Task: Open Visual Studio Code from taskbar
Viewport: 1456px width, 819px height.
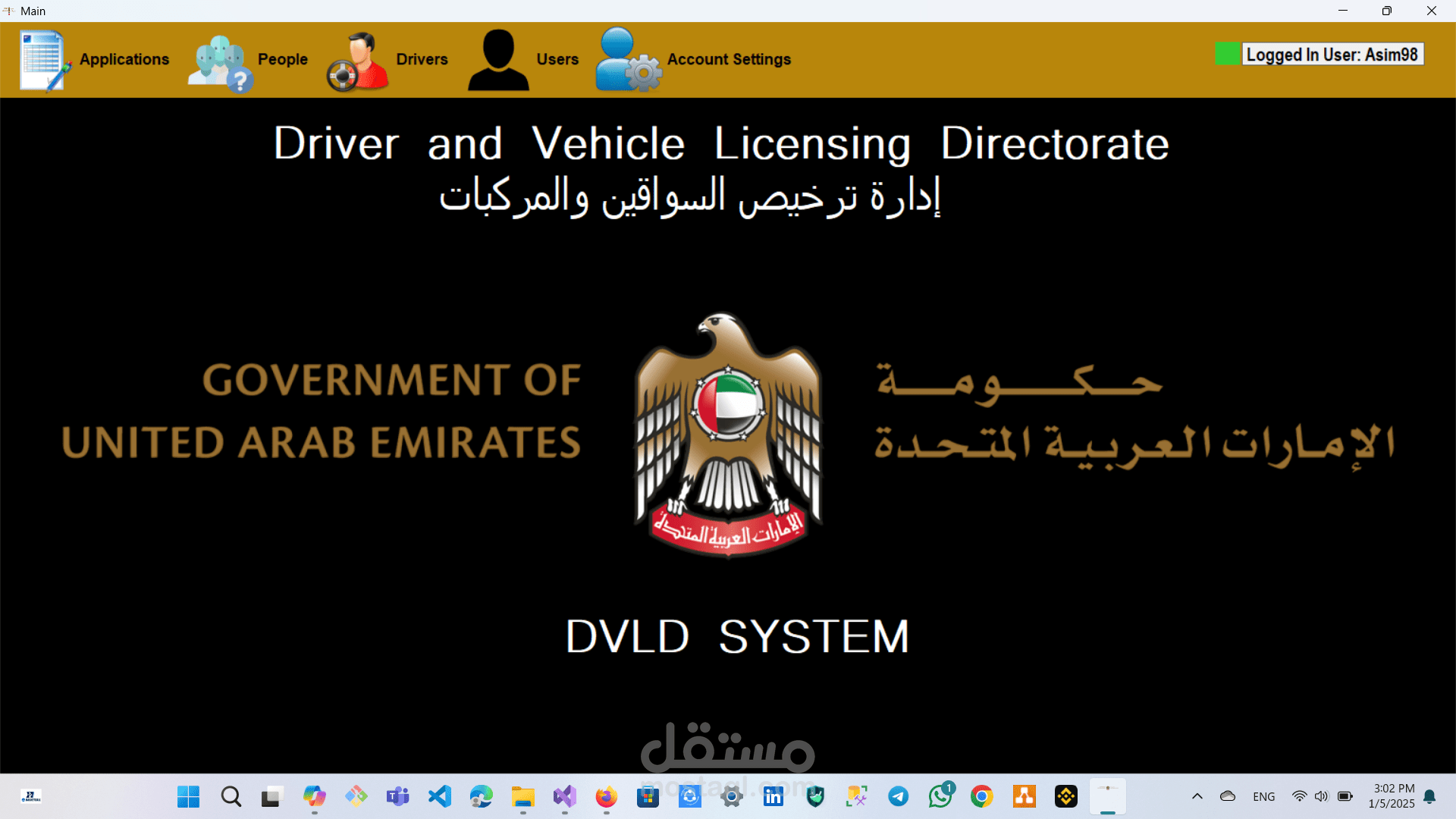Action: tap(439, 797)
